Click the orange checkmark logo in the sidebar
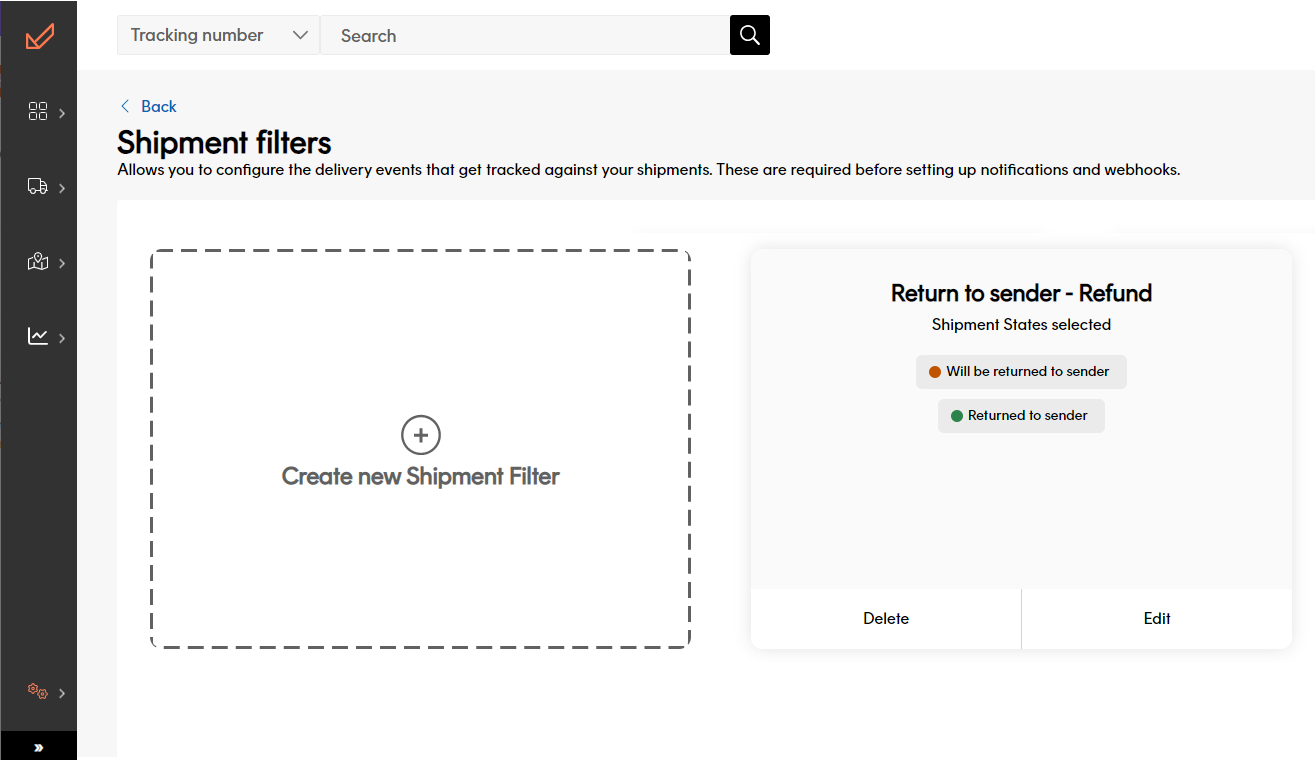 pyautogui.click(x=39, y=36)
